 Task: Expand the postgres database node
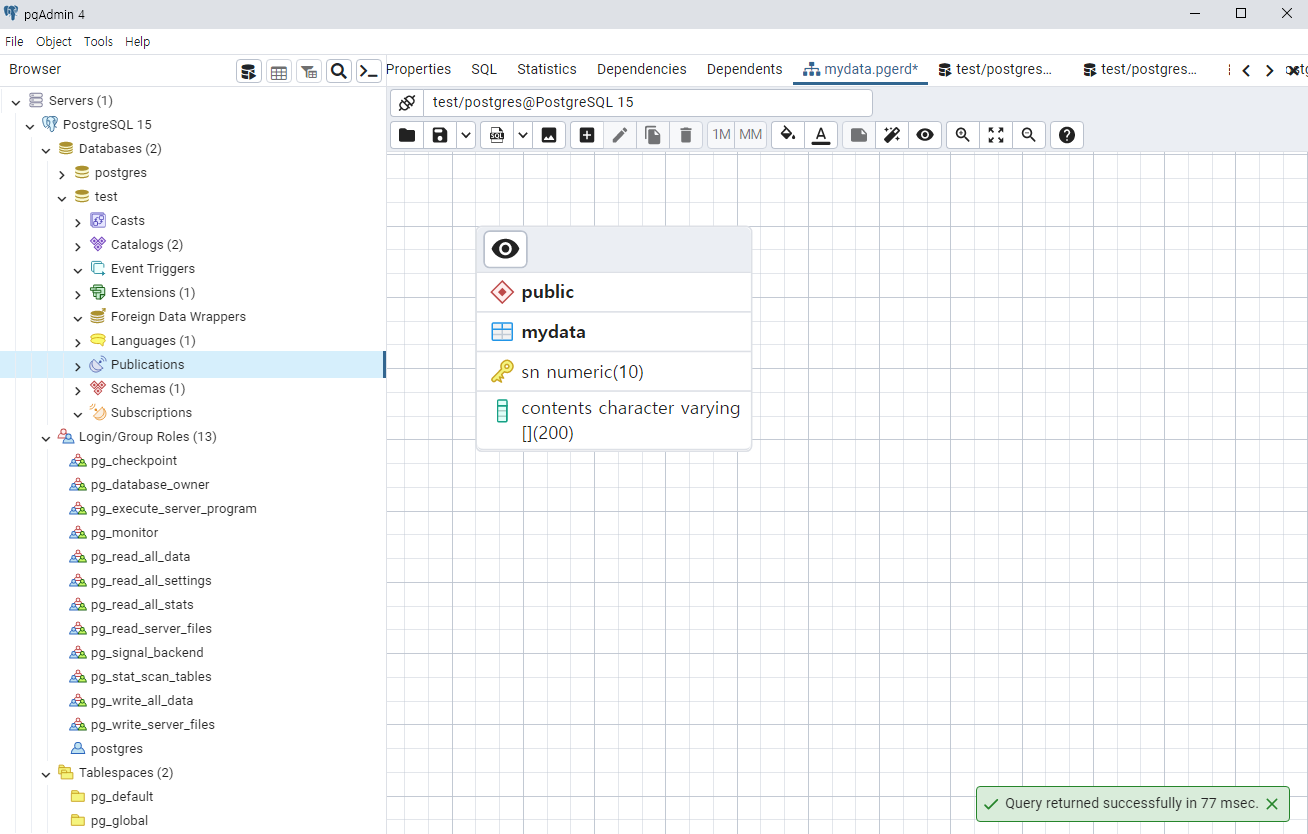click(x=62, y=173)
